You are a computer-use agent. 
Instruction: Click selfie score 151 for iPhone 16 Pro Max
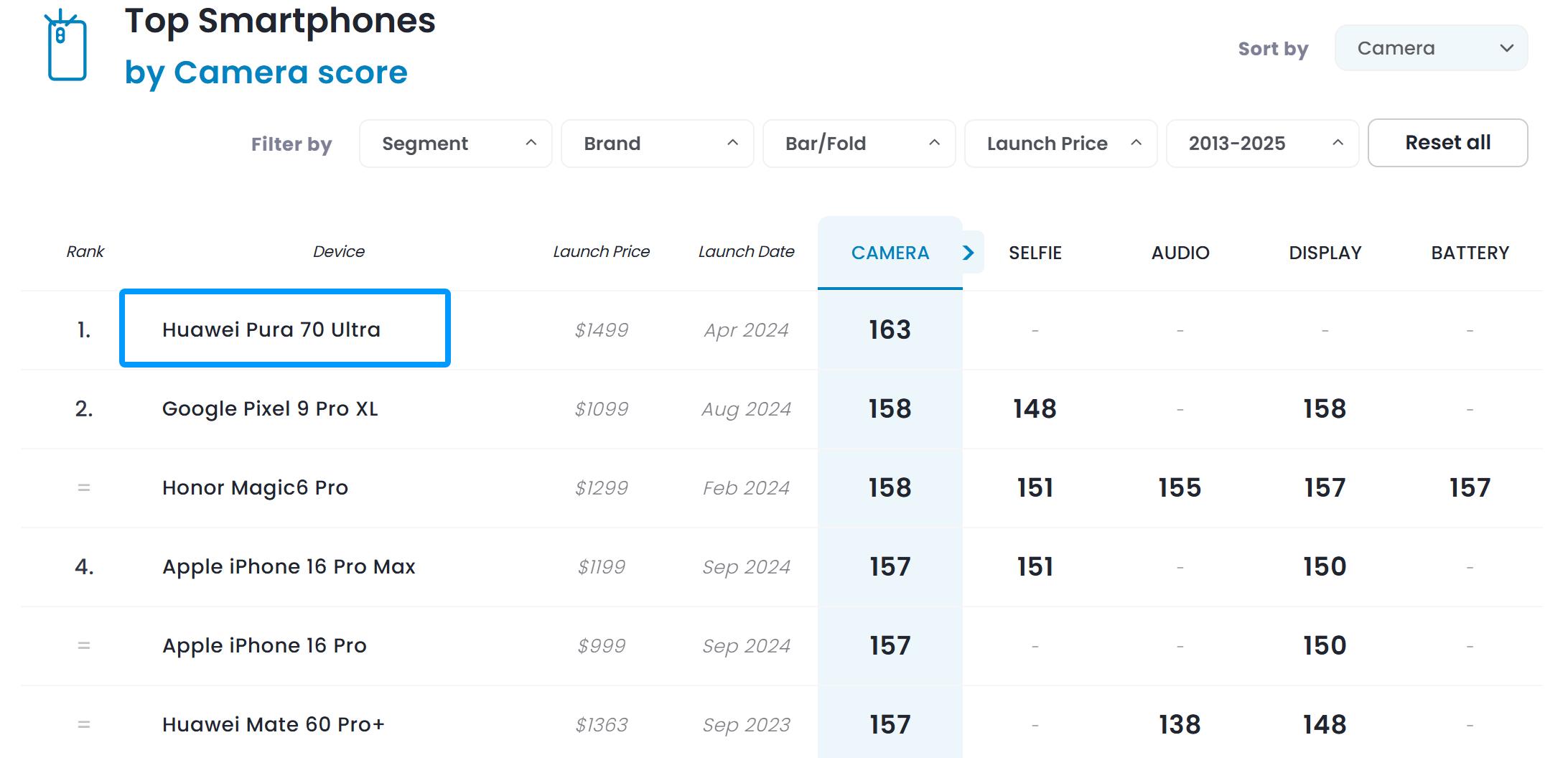(1035, 566)
